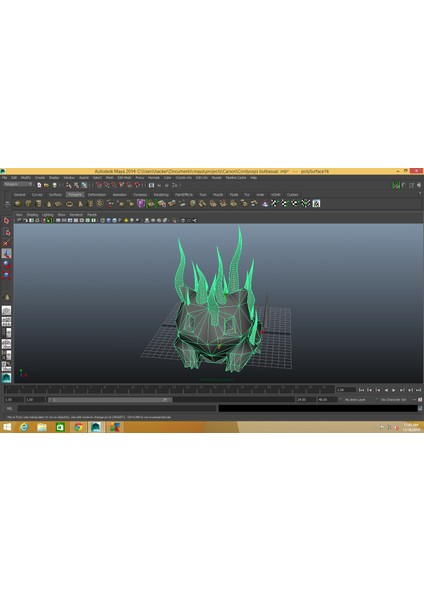Go to the end of playback range
424x600 pixels.
[418, 390]
